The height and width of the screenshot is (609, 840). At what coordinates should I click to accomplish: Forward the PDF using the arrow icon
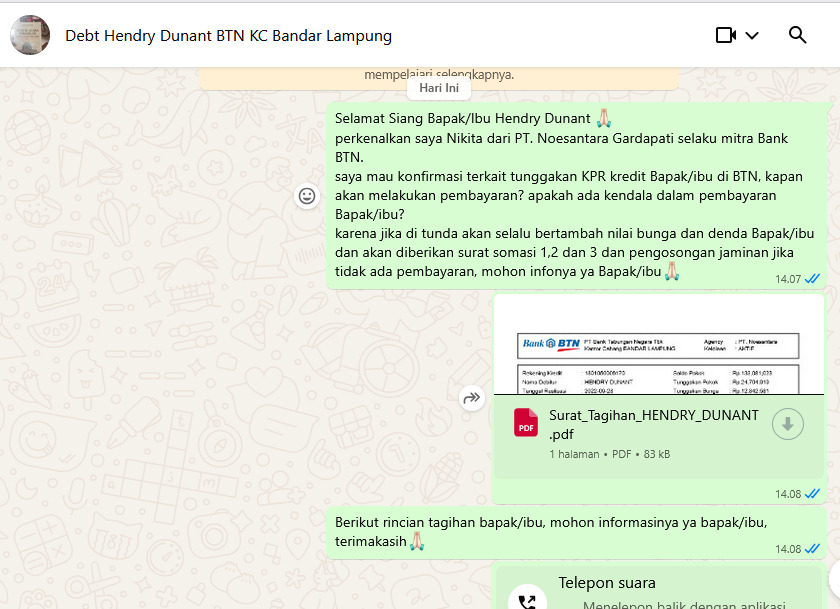tap(471, 399)
